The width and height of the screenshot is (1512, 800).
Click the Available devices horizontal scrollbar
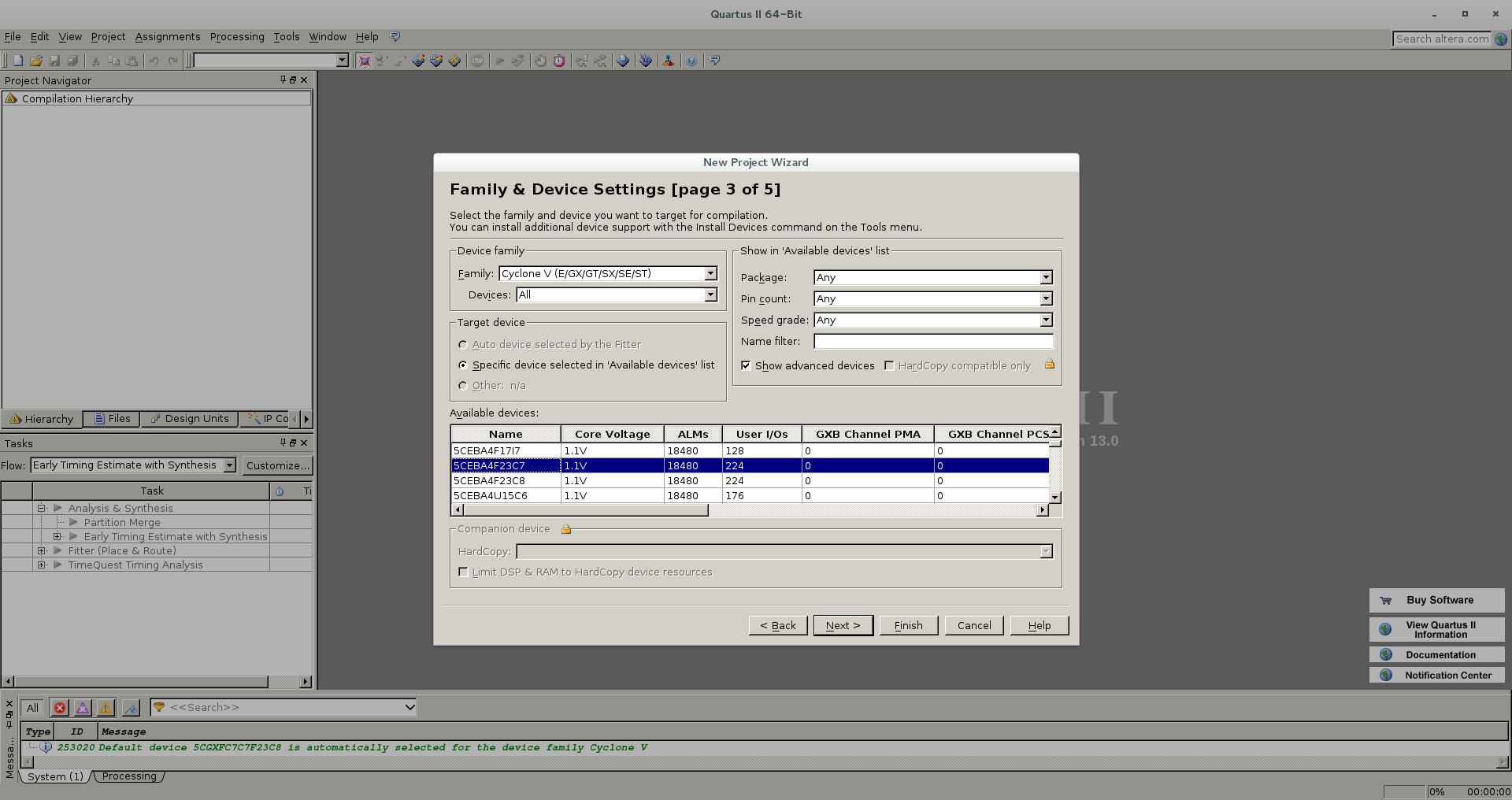coord(586,510)
